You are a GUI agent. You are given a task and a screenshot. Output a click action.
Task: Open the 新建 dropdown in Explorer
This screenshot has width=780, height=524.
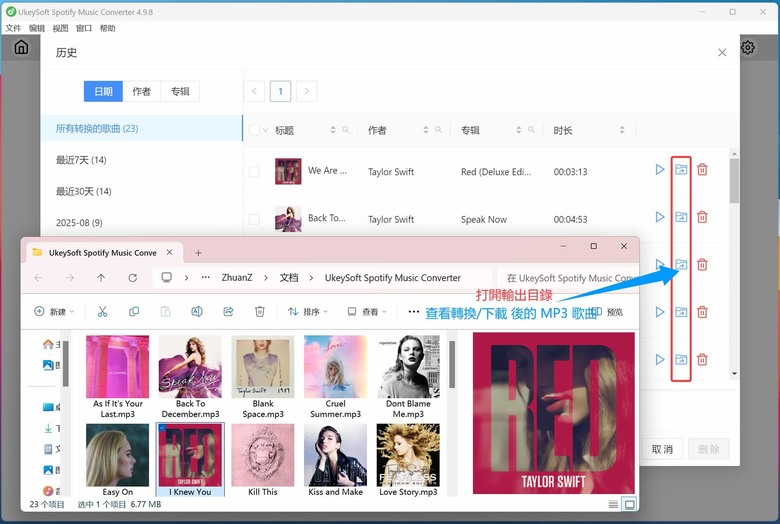tap(54, 312)
